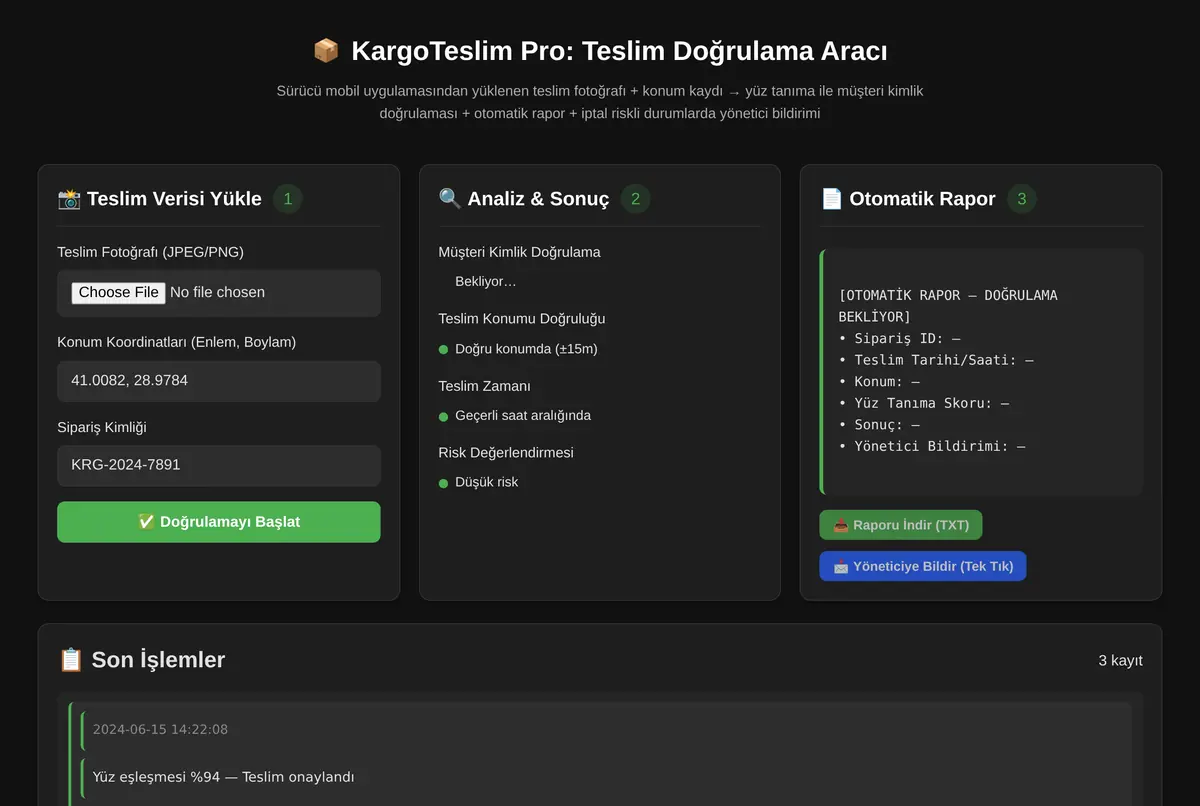This screenshot has width=1200, height=806.
Task: Click the 'Müşteri Kimlik Doğrulama' label
Action: tap(519, 252)
